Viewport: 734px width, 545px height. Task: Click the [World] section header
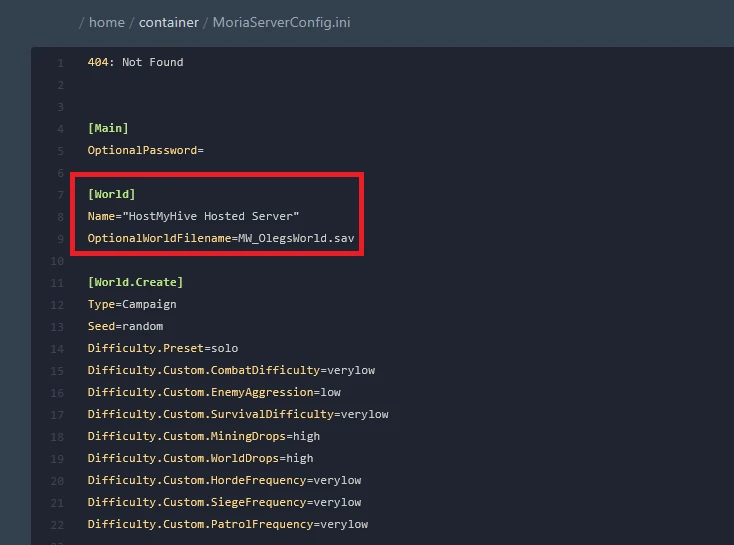[x=111, y=194]
